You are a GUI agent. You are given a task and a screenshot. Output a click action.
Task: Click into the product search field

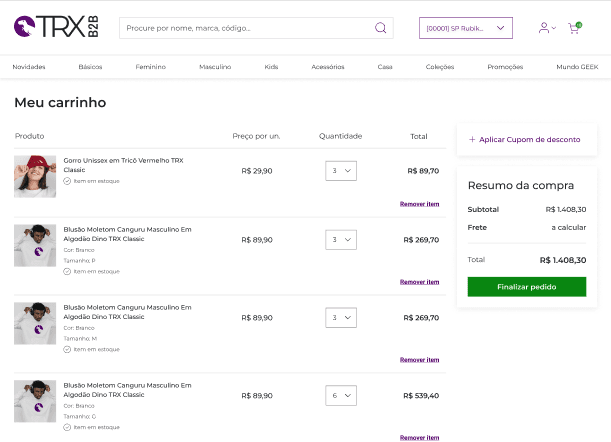[x=245, y=28]
